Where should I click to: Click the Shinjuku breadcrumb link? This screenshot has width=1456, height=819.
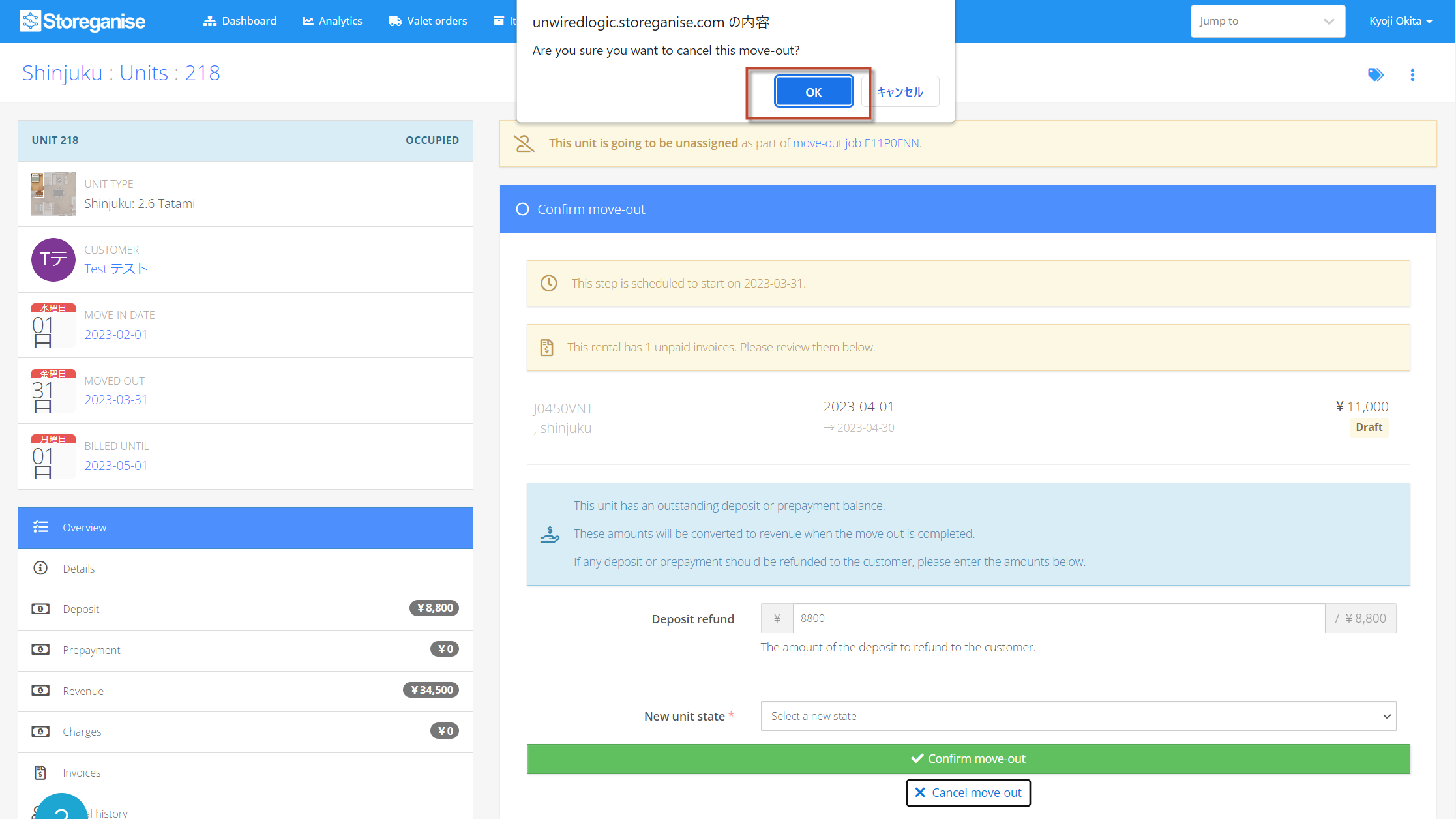pyautogui.click(x=62, y=72)
